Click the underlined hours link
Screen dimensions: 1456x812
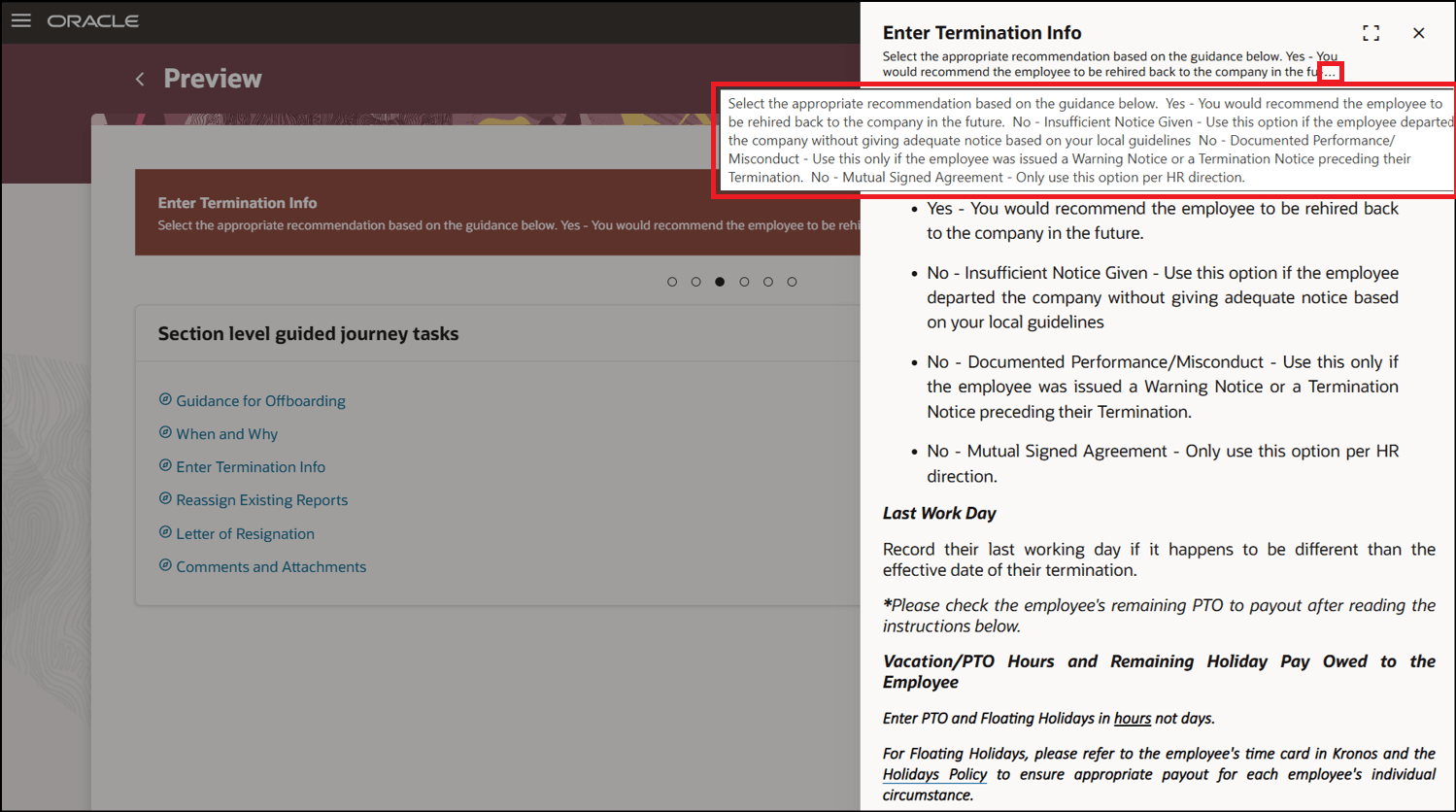pyautogui.click(x=1132, y=718)
